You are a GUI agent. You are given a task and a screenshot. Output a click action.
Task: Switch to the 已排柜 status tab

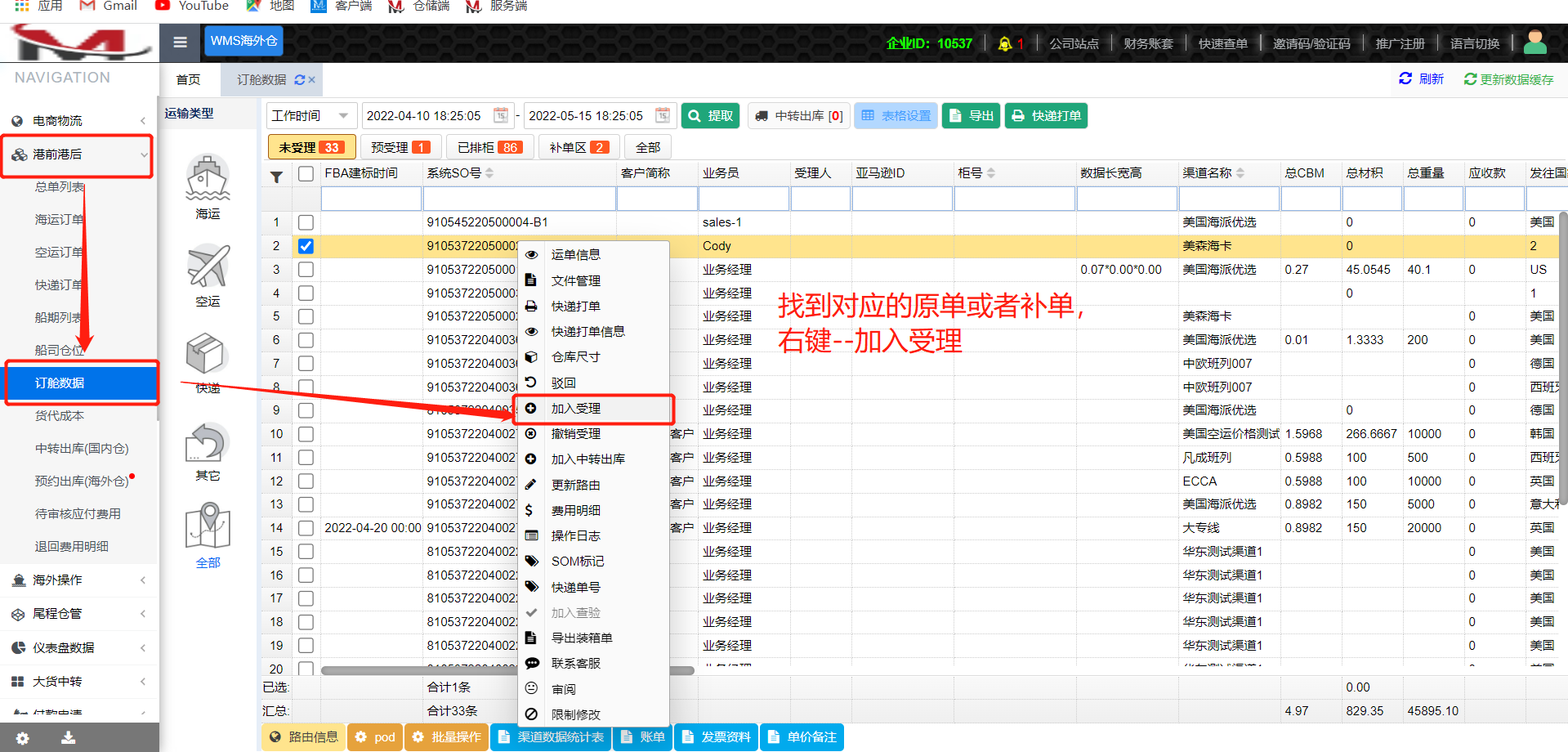[489, 148]
